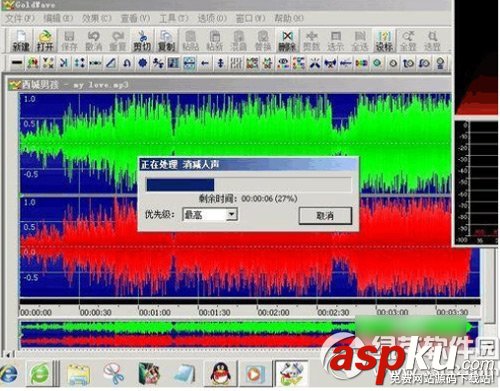The height and width of the screenshot is (391, 500).
Task: Click the 撤消 (Undo) toolbar icon
Action: pos(94,41)
